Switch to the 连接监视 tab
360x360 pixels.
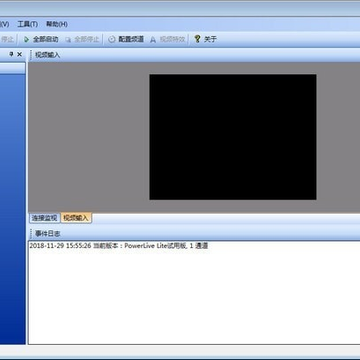tap(44, 218)
